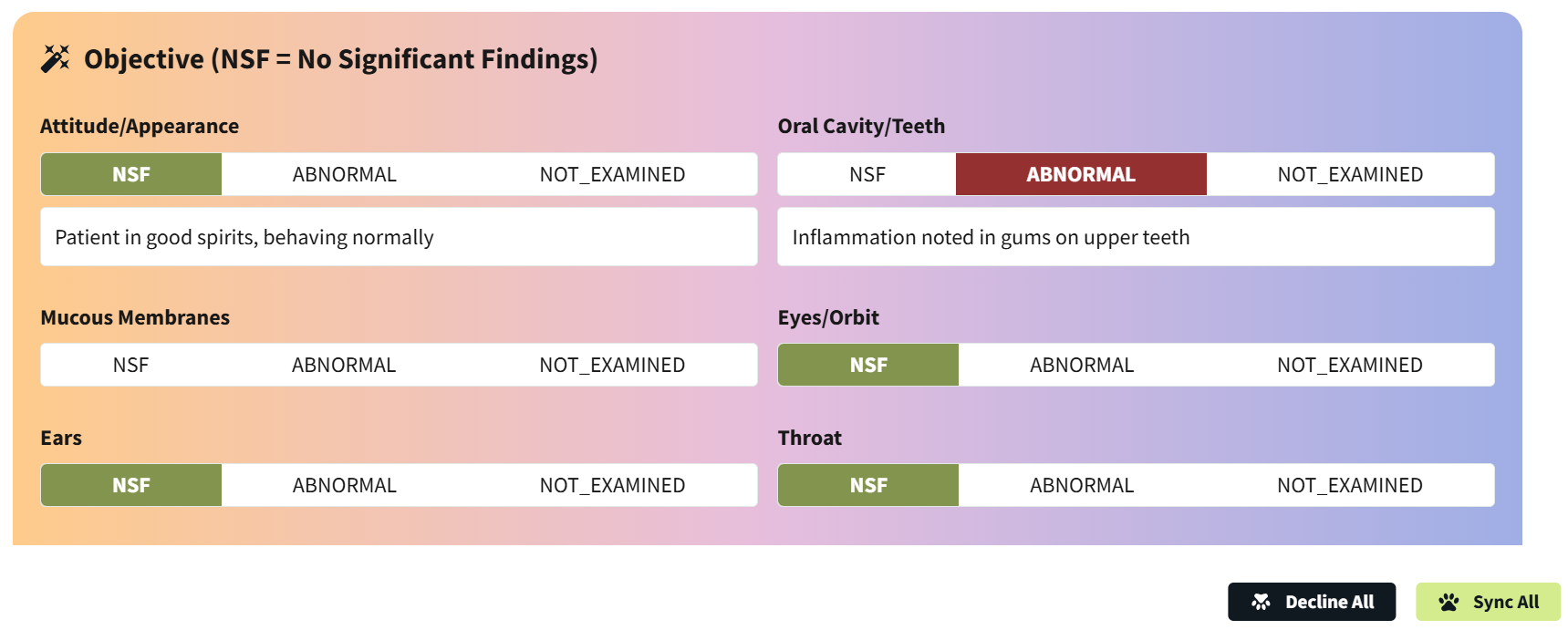Choose NSF for Mucous Membranes
Image resolution: width=1568 pixels, height=630 pixels.
pos(130,365)
